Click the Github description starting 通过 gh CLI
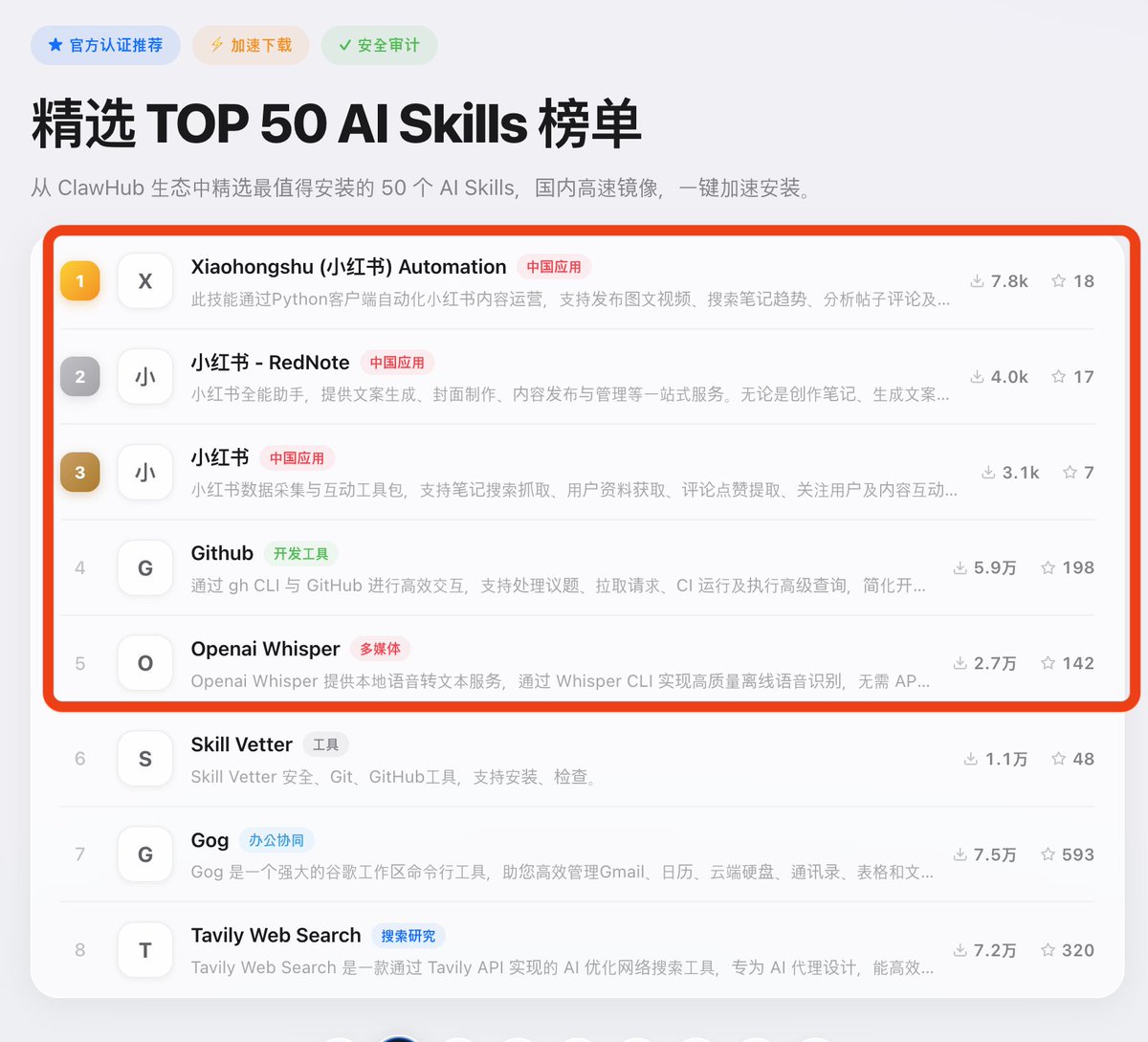This screenshot has height=1042, width=1148. pos(559,586)
